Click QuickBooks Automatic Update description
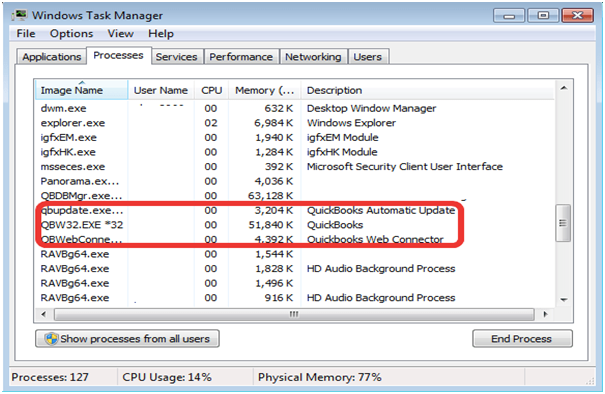 pos(381,211)
